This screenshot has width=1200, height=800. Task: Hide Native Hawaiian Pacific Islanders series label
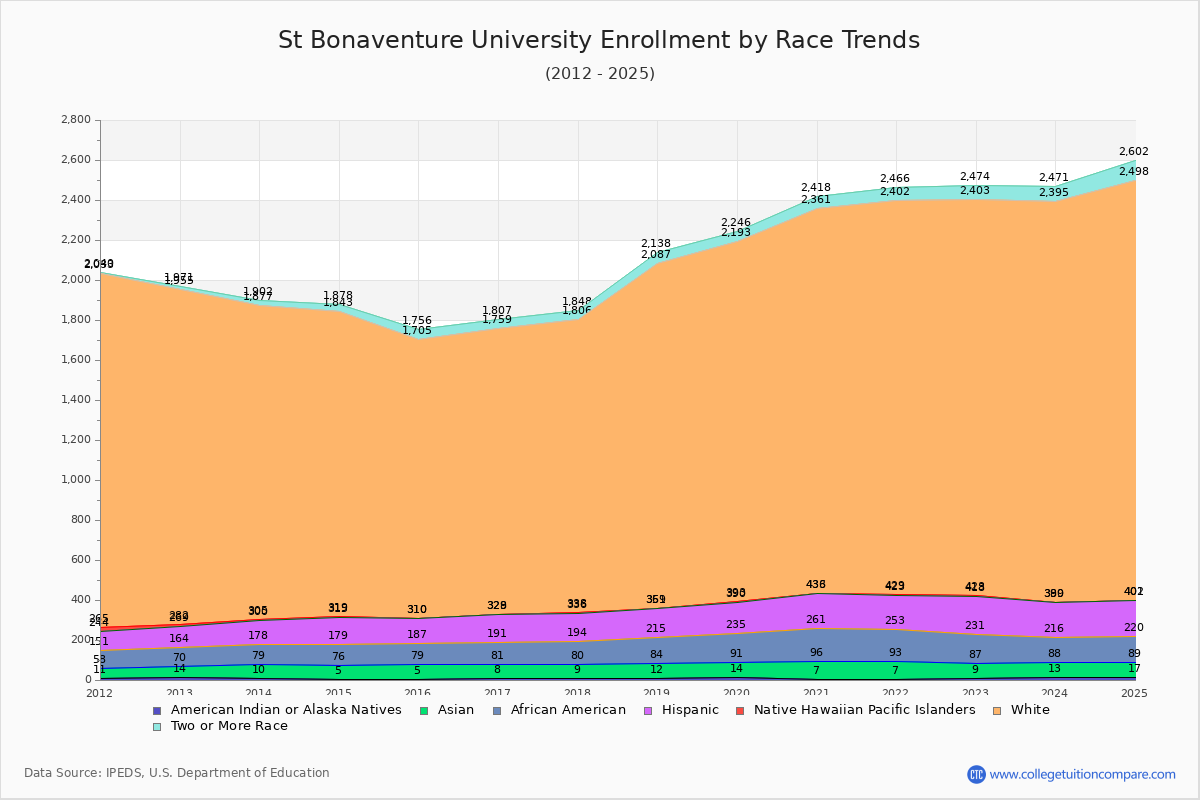(x=865, y=710)
